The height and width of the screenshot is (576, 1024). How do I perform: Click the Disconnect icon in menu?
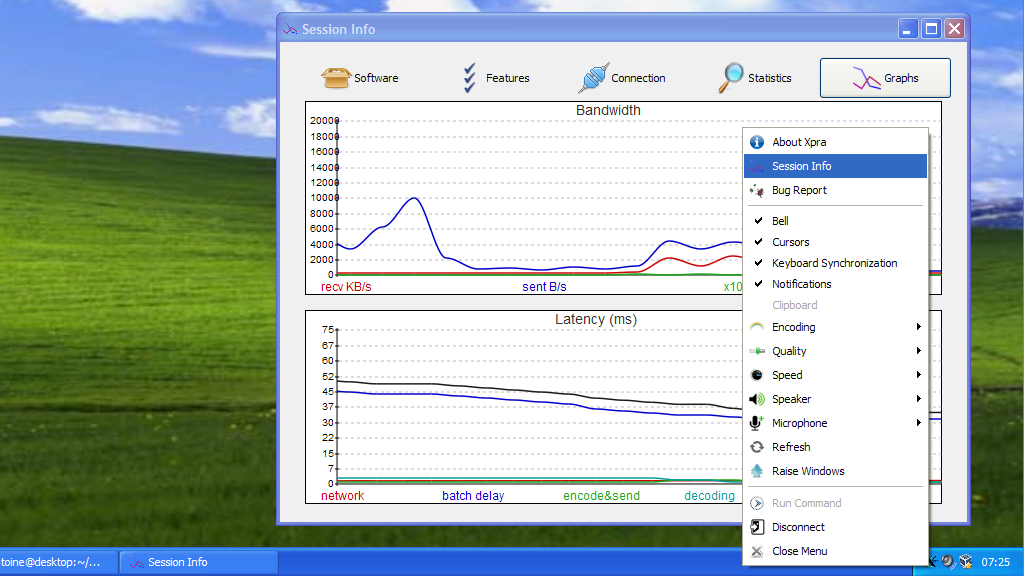click(757, 527)
